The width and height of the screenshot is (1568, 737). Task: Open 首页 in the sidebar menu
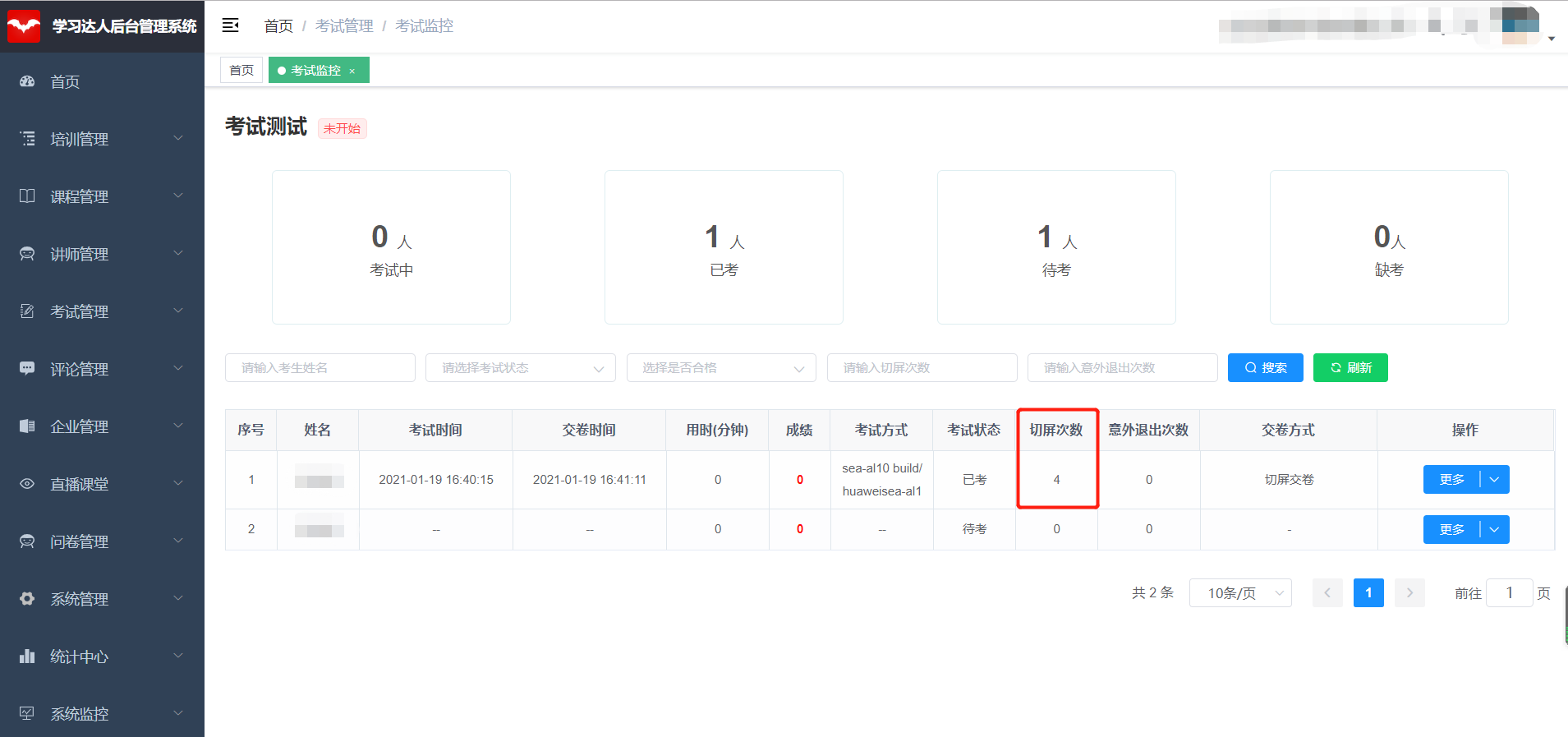(x=102, y=81)
